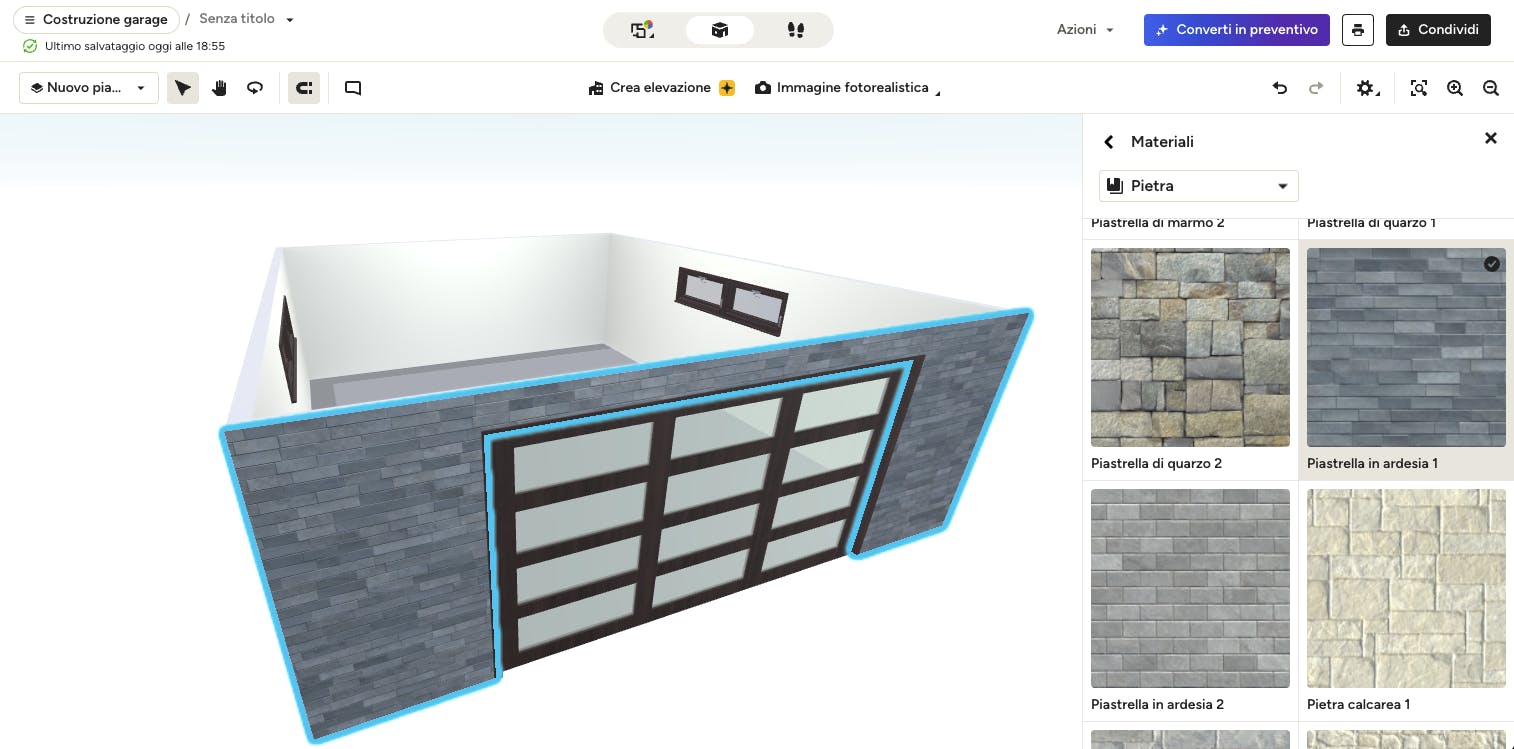Go back from the Materiali panel

[1108, 142]
